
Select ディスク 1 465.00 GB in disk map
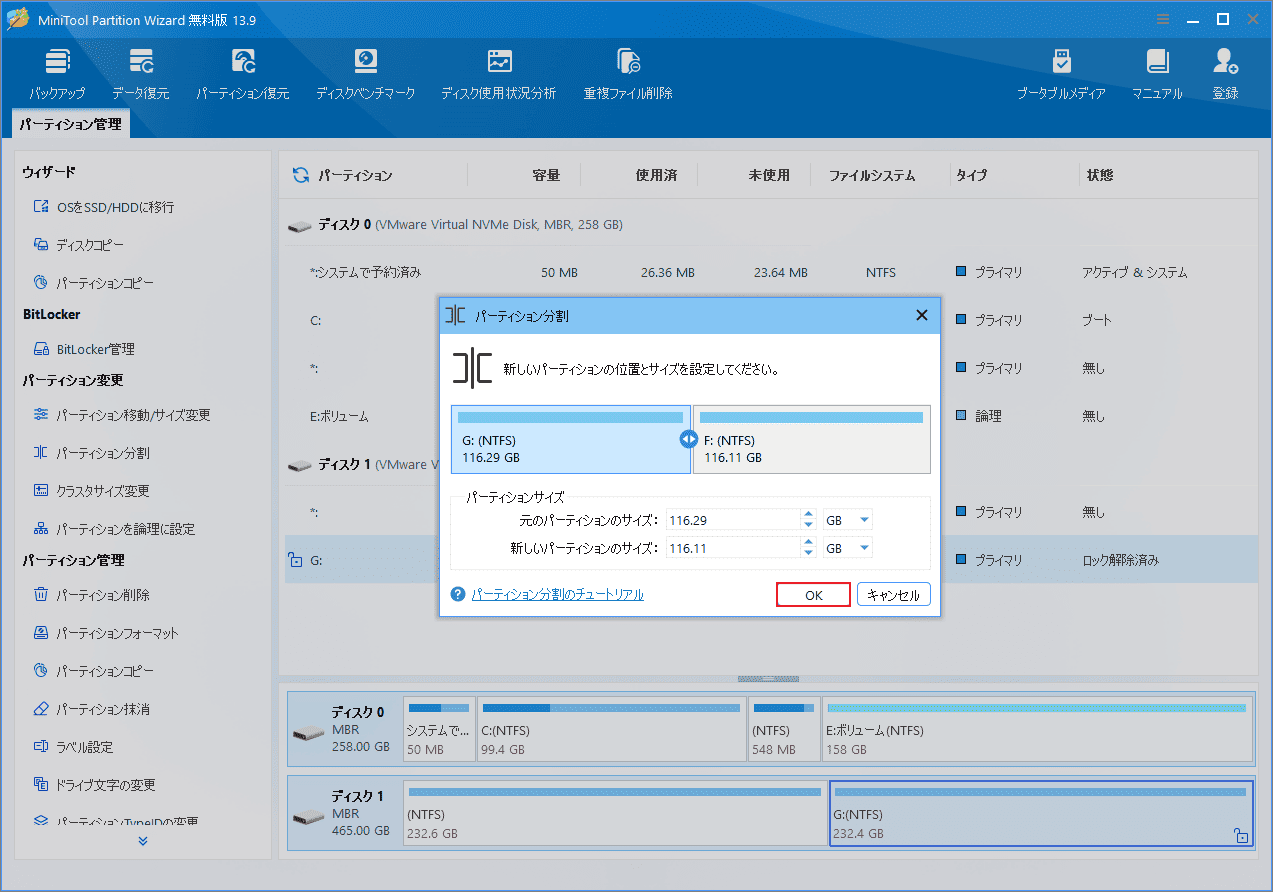(345, 813)
